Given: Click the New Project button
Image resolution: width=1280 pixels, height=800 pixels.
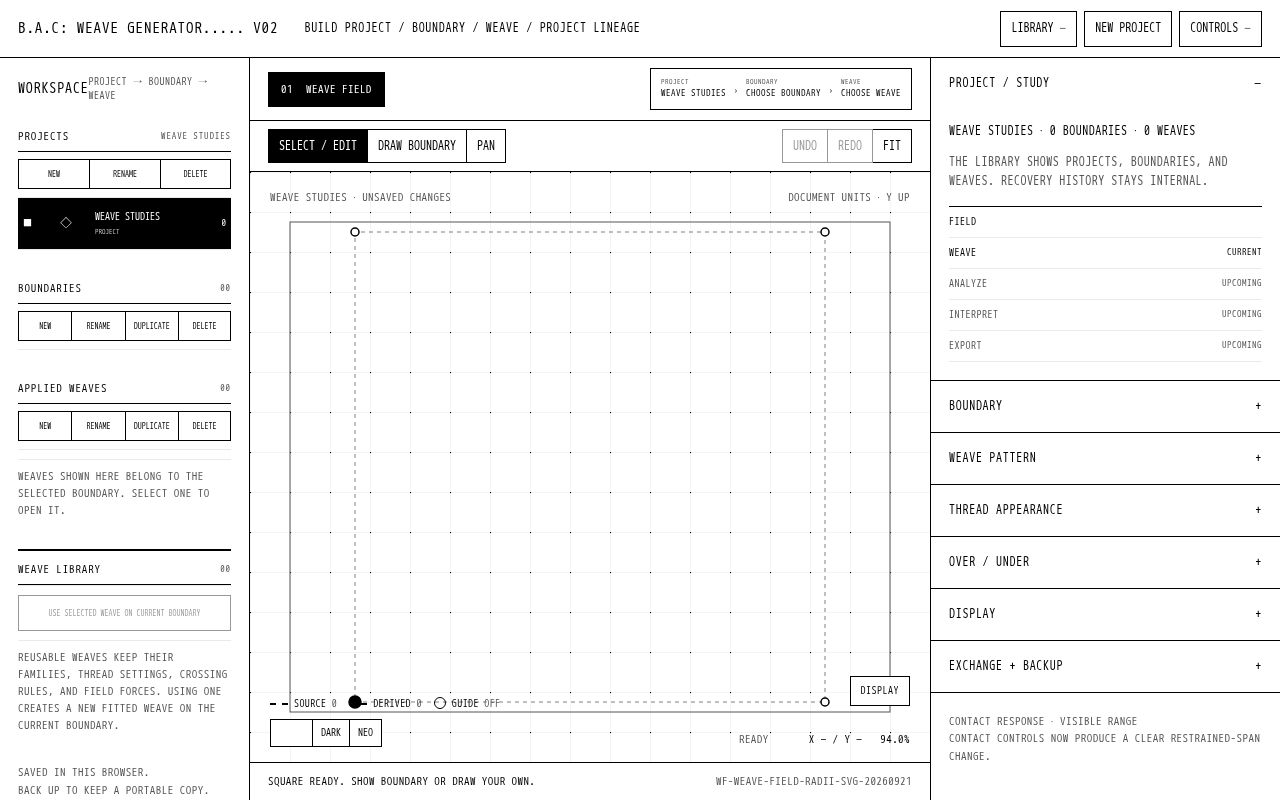Looking at the screenshot, I should tap(1128, 29).
